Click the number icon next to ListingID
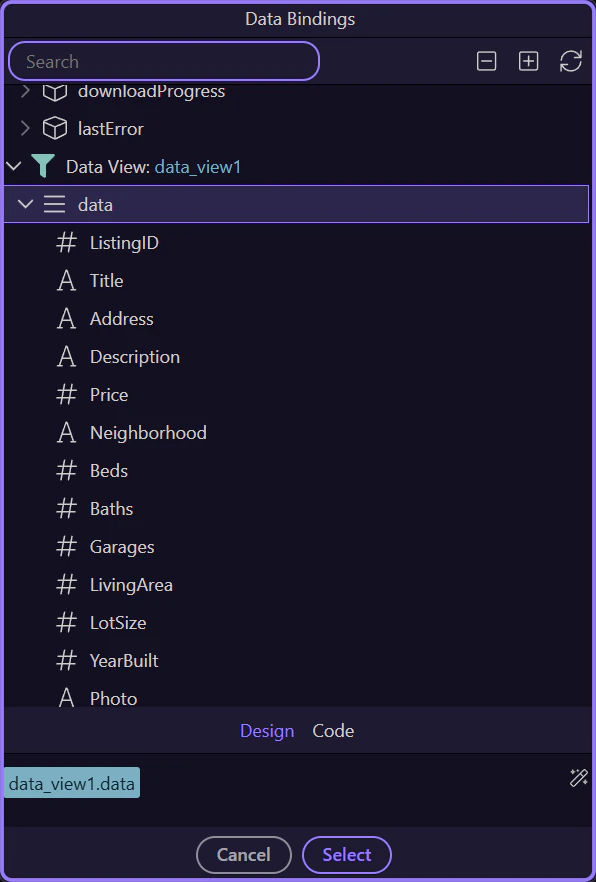 point(66,242)
